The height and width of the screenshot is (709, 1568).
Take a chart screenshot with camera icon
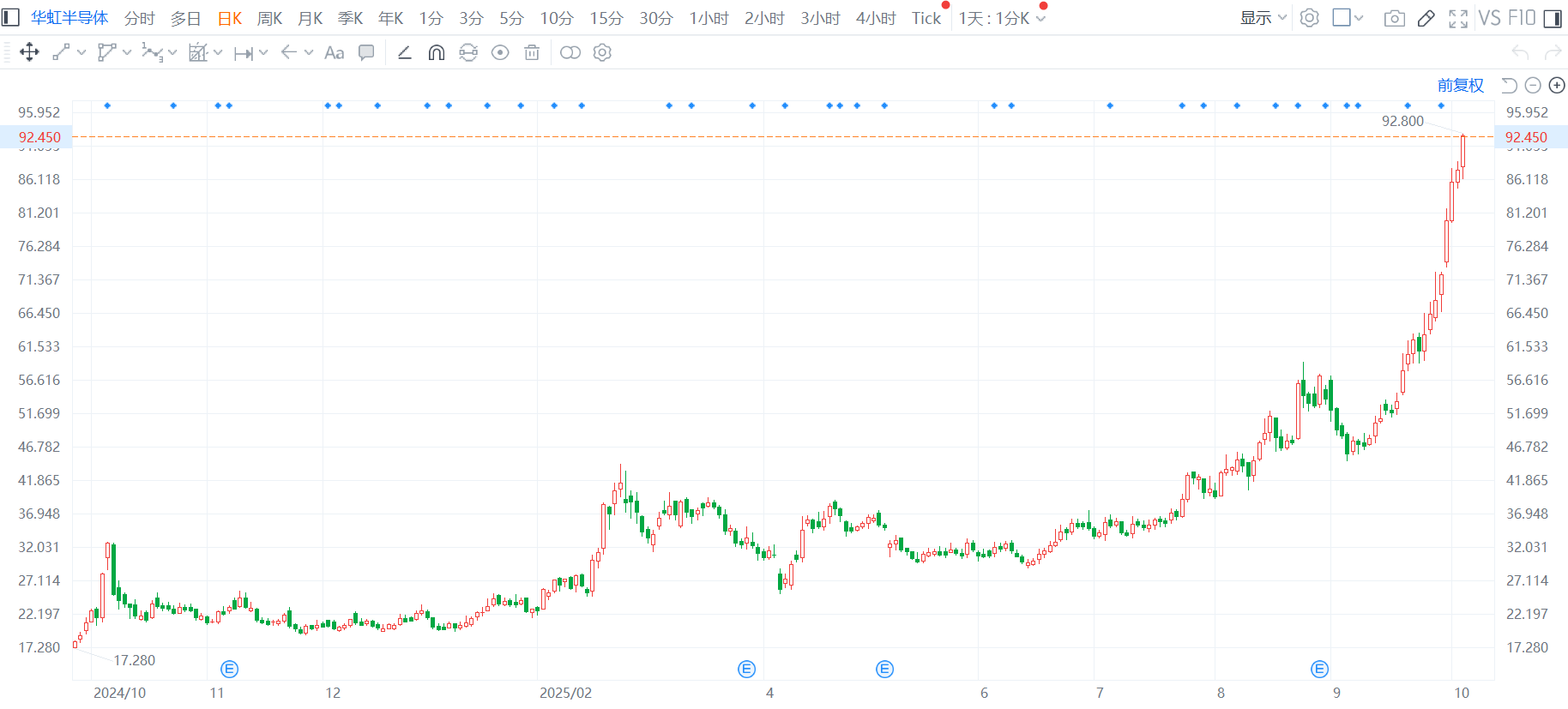pos(1394,18)
